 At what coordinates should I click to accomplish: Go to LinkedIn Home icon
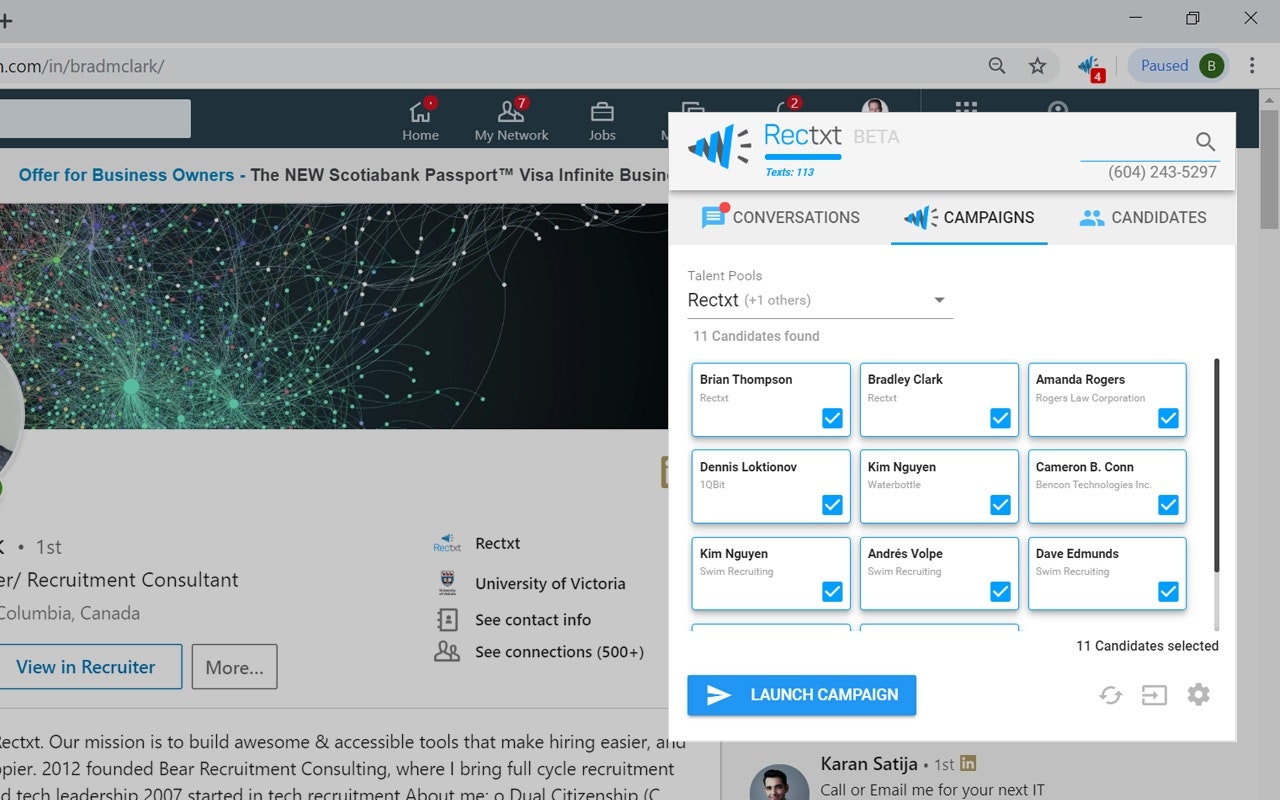(420, 112)
